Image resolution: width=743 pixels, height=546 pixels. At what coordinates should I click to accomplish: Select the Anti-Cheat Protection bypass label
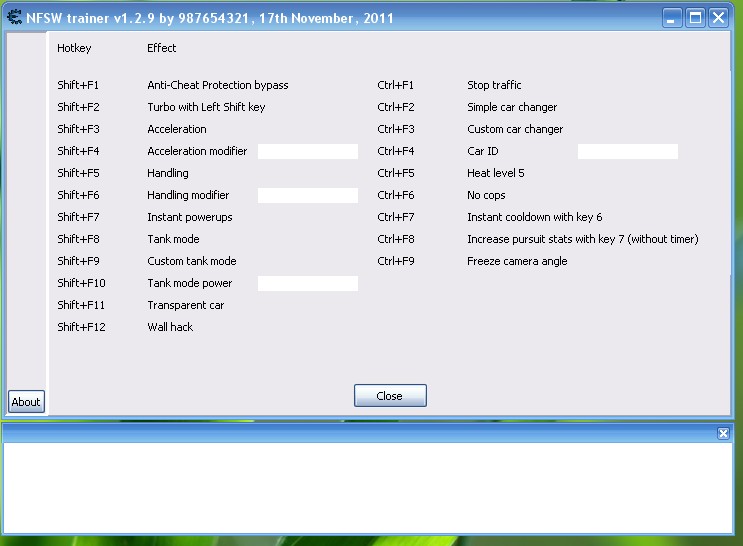(x=217, y=85)
